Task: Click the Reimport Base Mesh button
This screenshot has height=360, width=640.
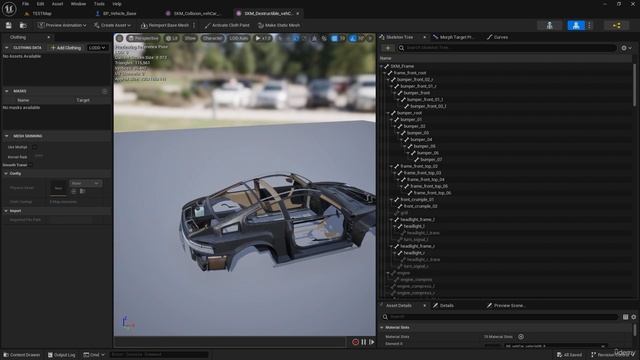Action: click(165, 25)
